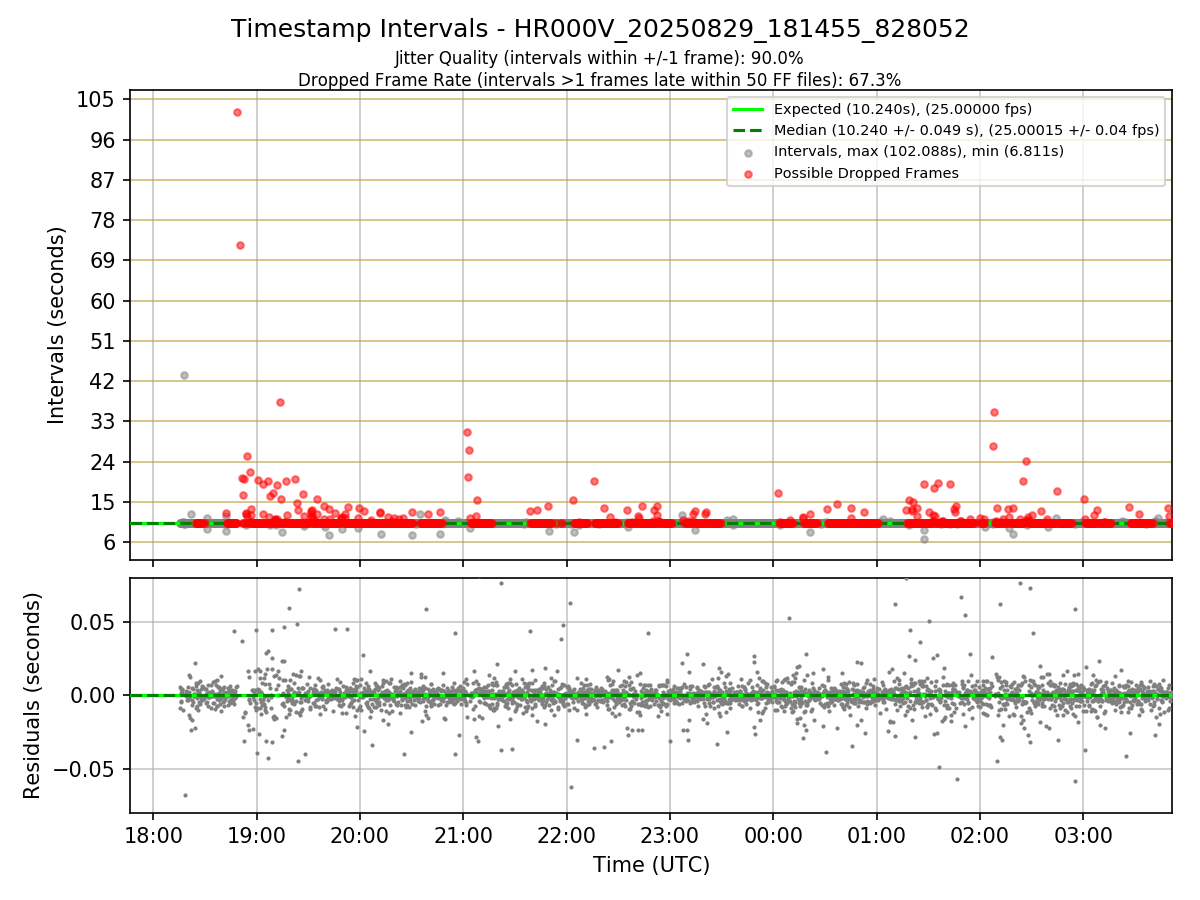The image size is (1200, 900).
Task: Click the gray interval point near 43 seconds
Action: pos(184,375)
